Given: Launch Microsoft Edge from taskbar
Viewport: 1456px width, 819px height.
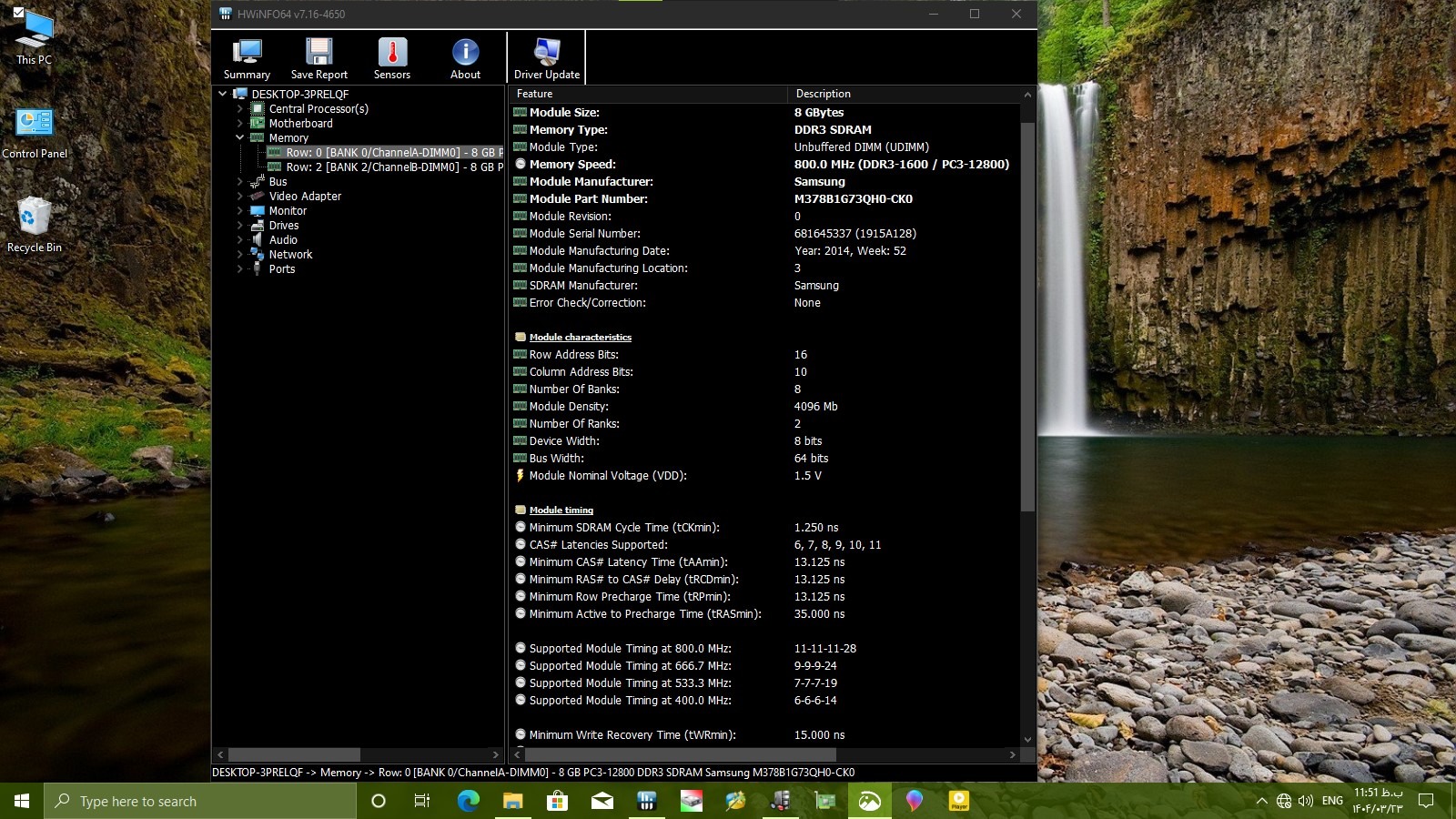Looking at the screenshot, I should tap(468, 801).
